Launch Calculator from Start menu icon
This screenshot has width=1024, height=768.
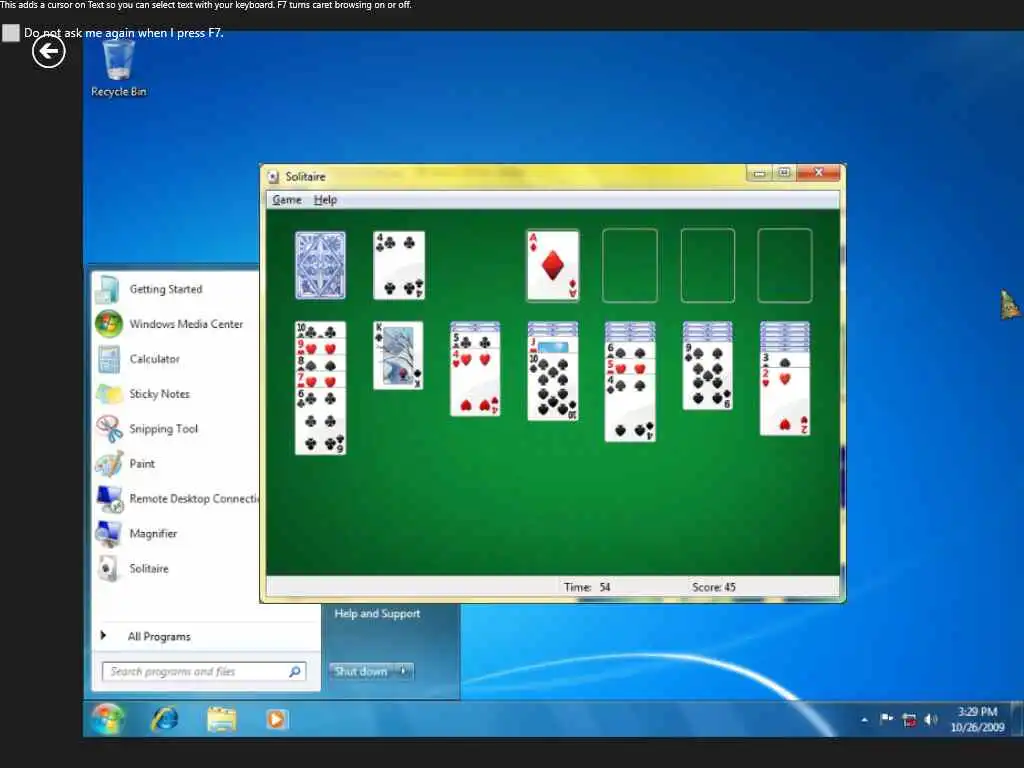[x=108, y=359]
